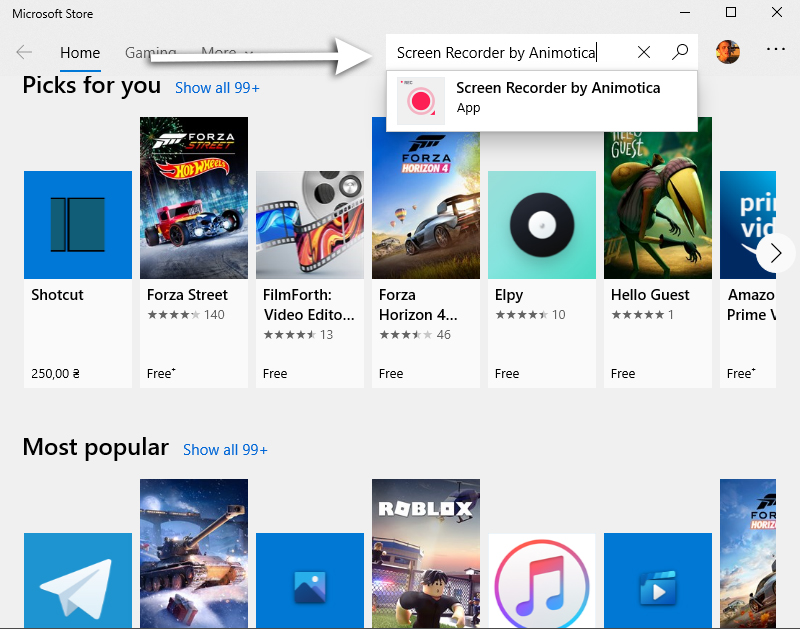Click the Elpy title text

pyautogui.click(x=509, y=295)
